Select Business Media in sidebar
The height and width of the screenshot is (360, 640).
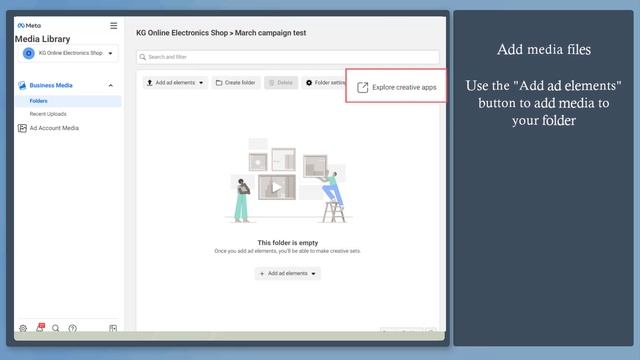point(51,85)
